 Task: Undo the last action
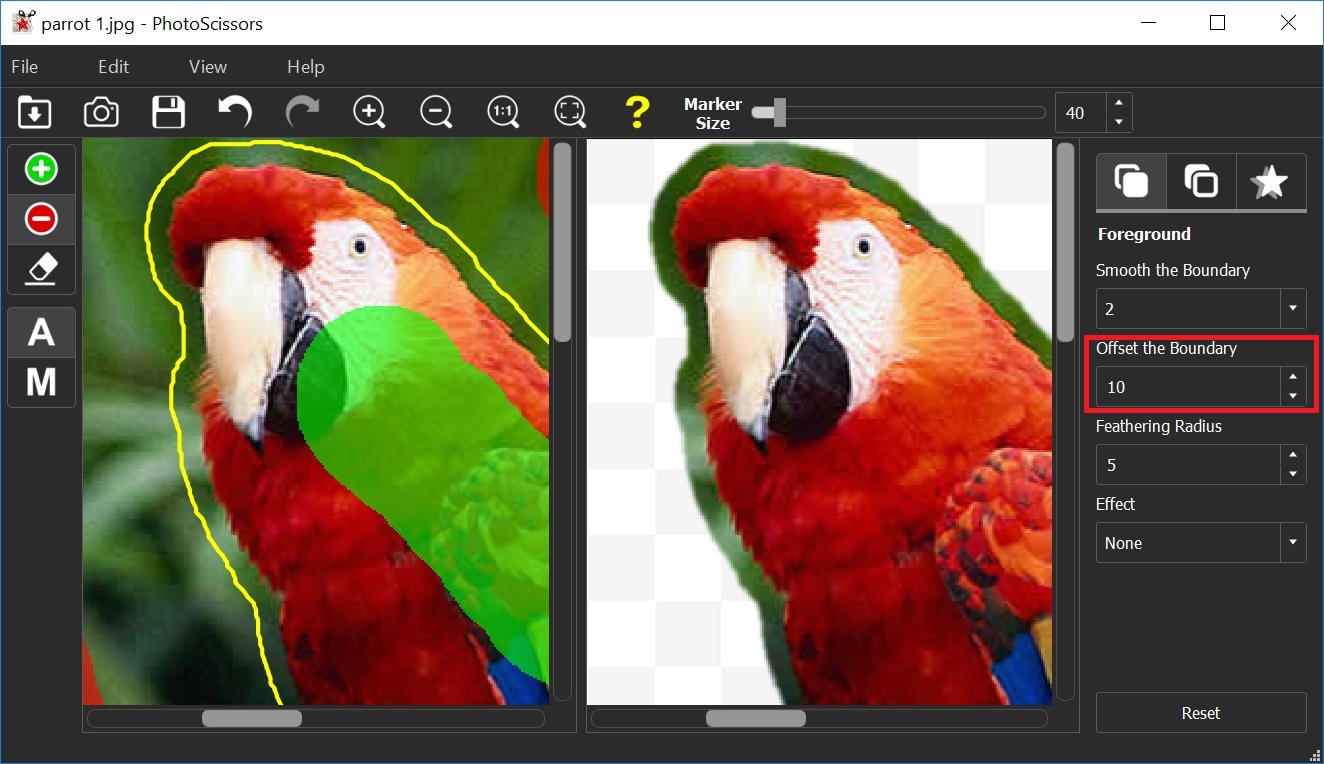pyautogui.click(x=235, y=112)
